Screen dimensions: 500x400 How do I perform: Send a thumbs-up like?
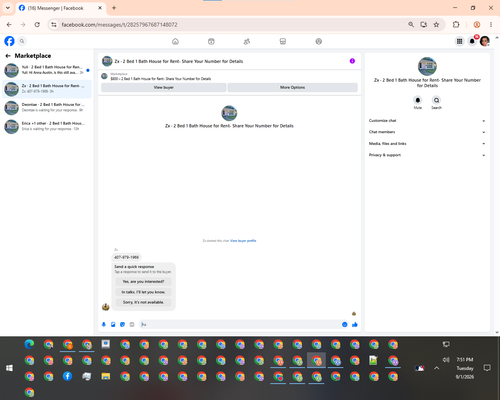355,324
